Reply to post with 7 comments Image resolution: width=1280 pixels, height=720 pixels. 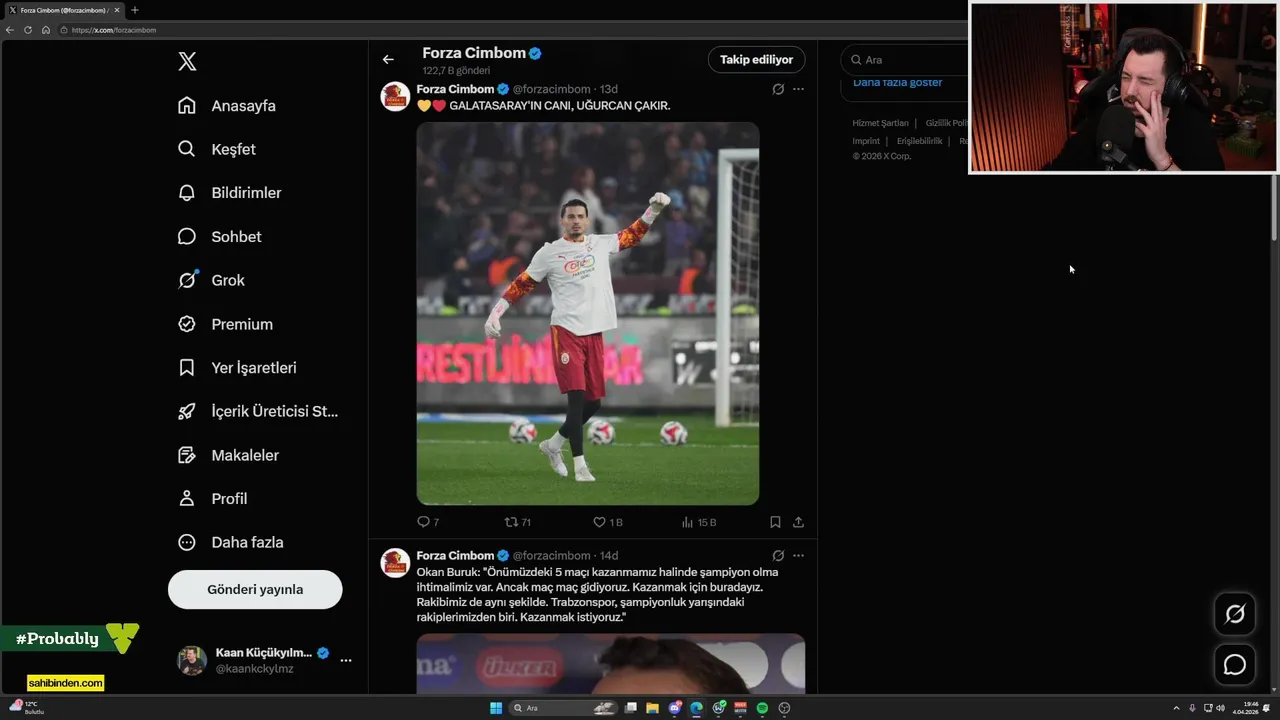coord(428,522)
